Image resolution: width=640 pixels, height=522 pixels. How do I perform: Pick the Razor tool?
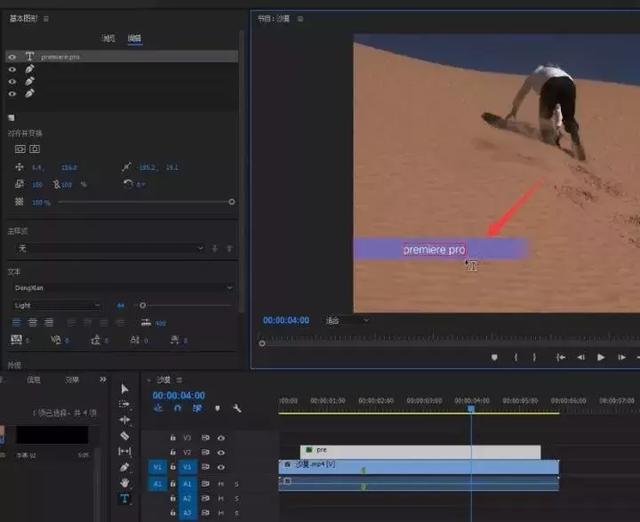[124, 436]
